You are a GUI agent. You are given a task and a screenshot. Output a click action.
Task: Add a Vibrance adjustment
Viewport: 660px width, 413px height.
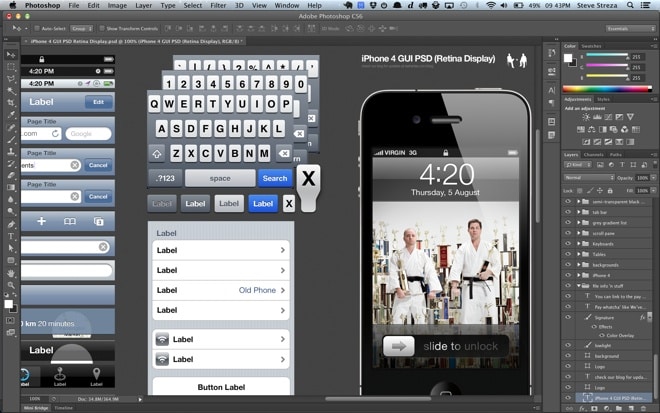click(630, 117)
